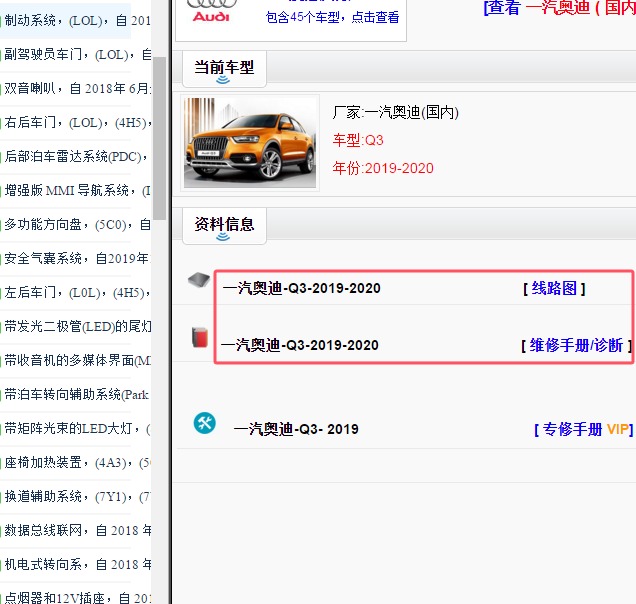Select 多功能方向盘，(5C0) list item

(x=76, y=224)
